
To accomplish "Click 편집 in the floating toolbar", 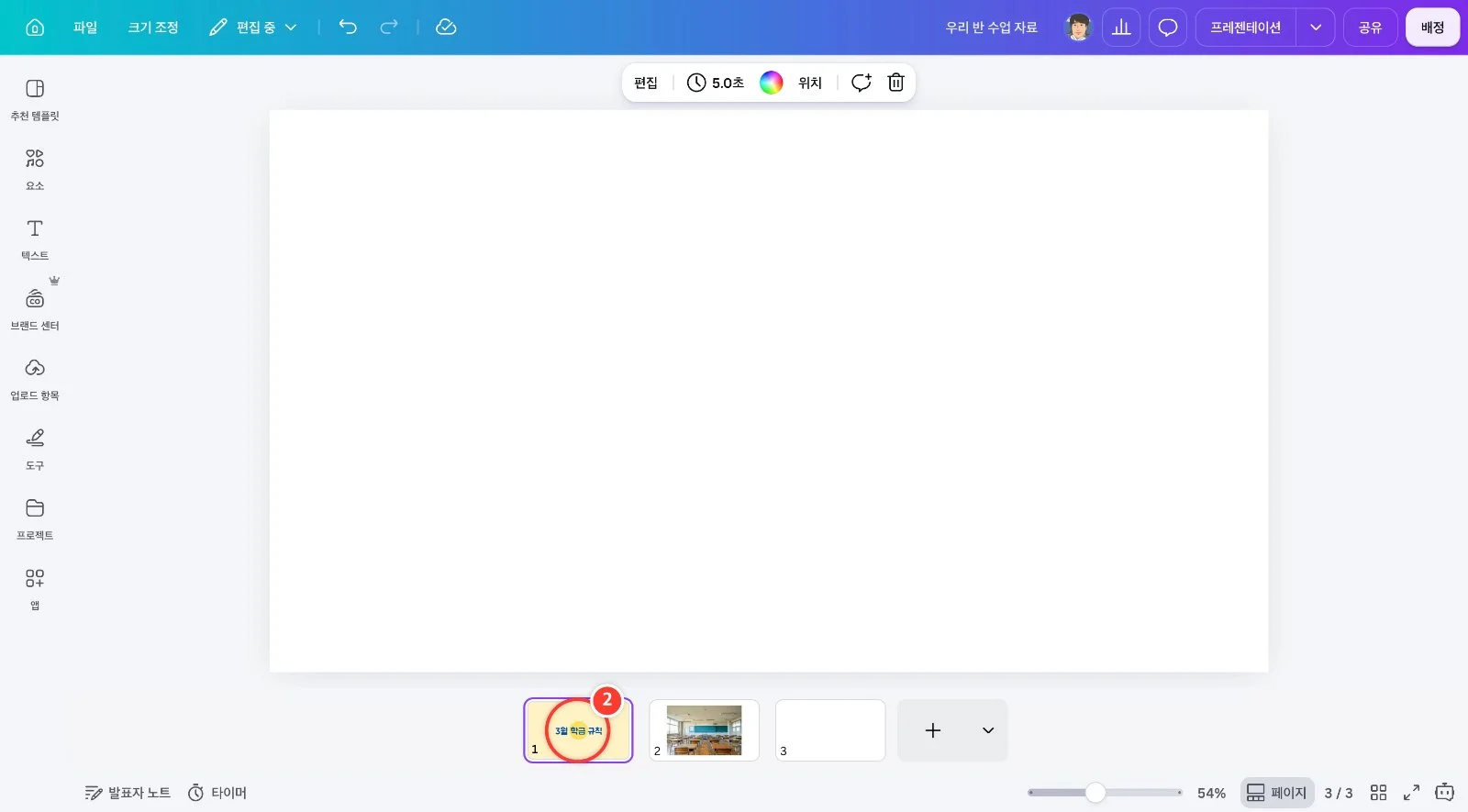I will click(646, 83).
